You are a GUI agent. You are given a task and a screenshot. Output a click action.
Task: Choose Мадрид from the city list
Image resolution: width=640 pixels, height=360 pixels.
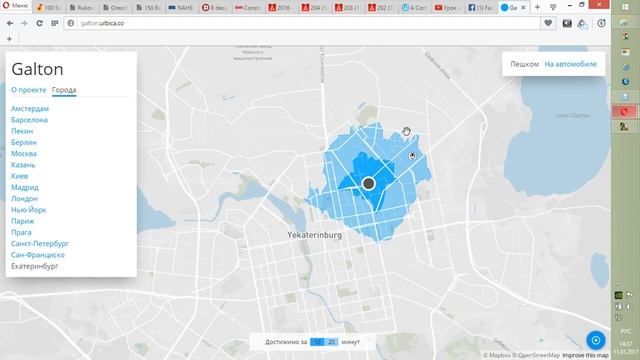click(25, 187)
